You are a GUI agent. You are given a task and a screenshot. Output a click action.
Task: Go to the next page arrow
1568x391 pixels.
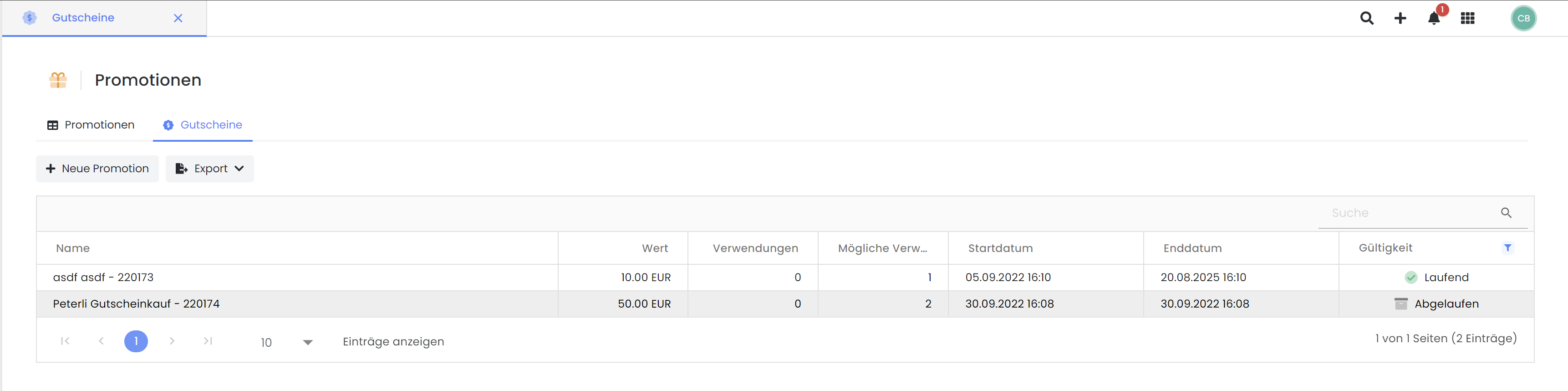click(172, 341)
